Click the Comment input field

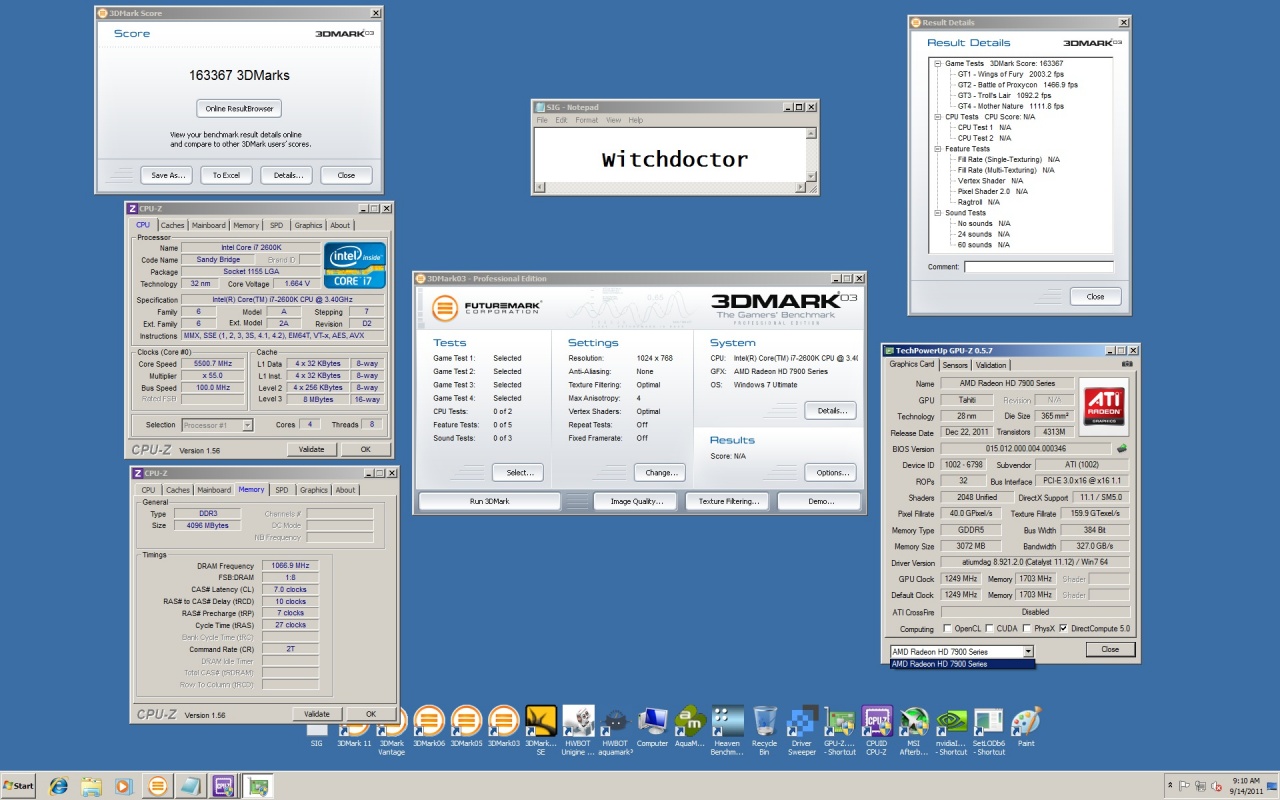1038,267
